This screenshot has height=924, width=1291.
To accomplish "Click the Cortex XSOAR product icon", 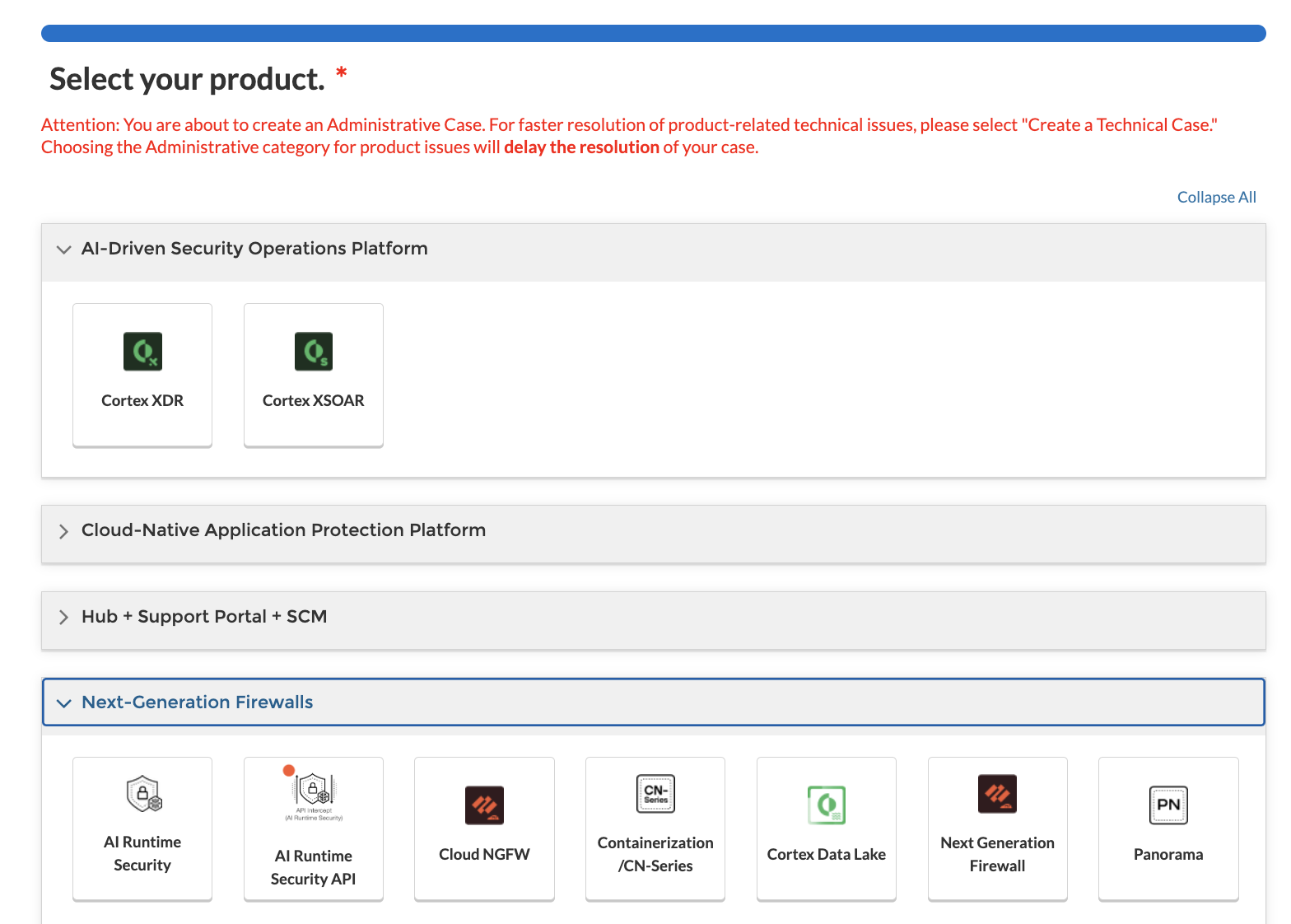I will point(314,352).
